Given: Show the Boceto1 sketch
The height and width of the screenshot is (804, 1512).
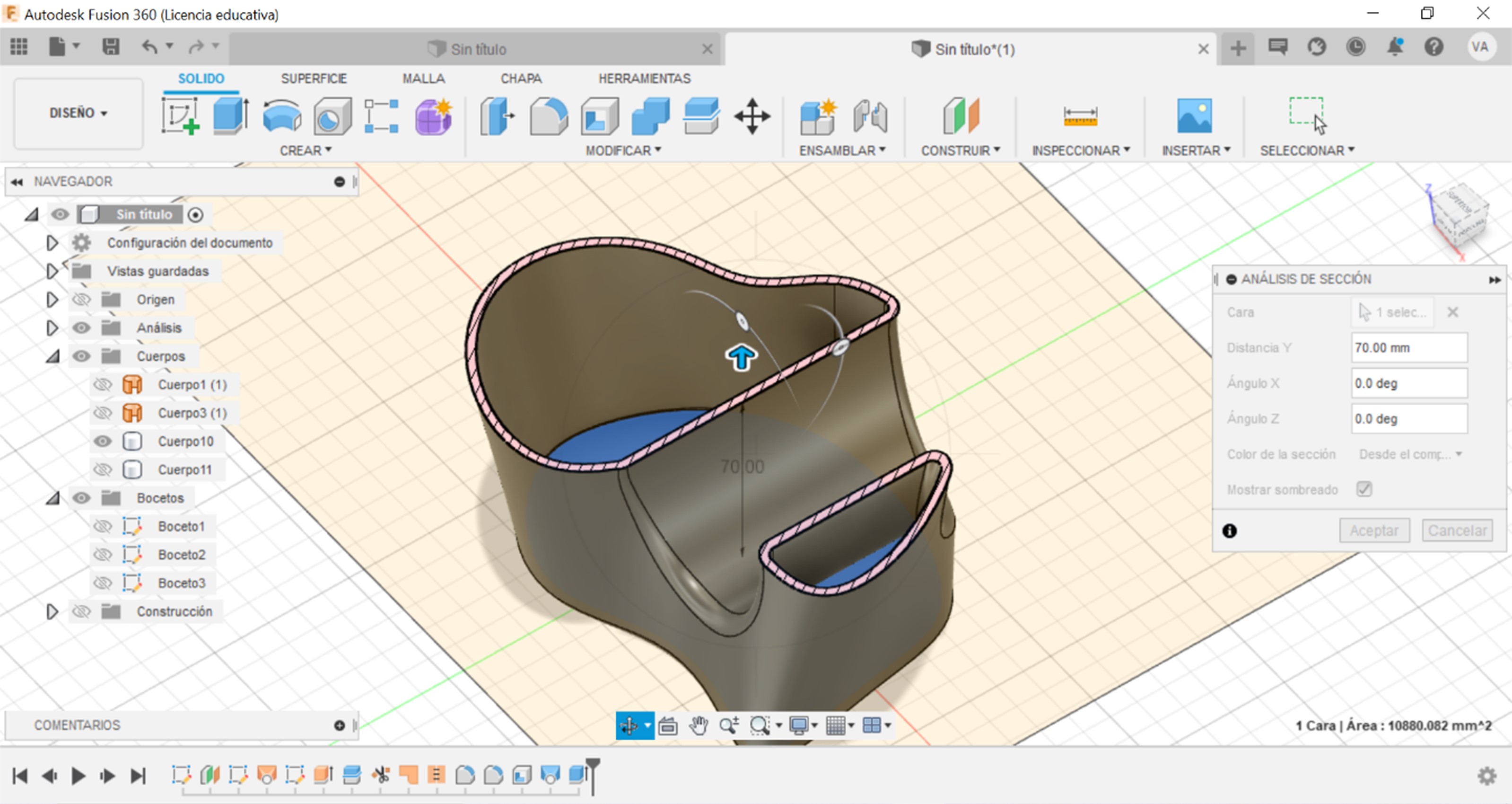Looking at the screenshot, I should point(103,526).
